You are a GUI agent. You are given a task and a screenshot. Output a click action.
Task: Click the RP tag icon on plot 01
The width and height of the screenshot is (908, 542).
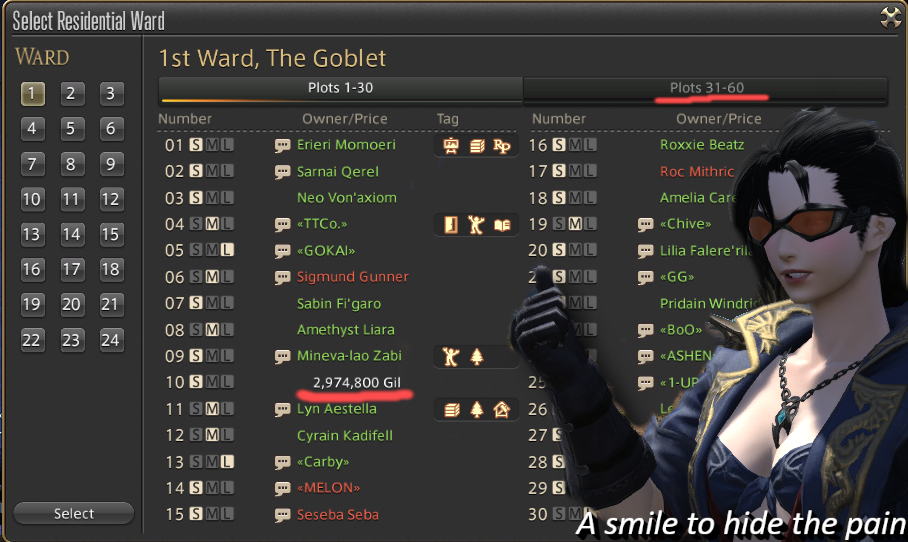coord(501,146)
